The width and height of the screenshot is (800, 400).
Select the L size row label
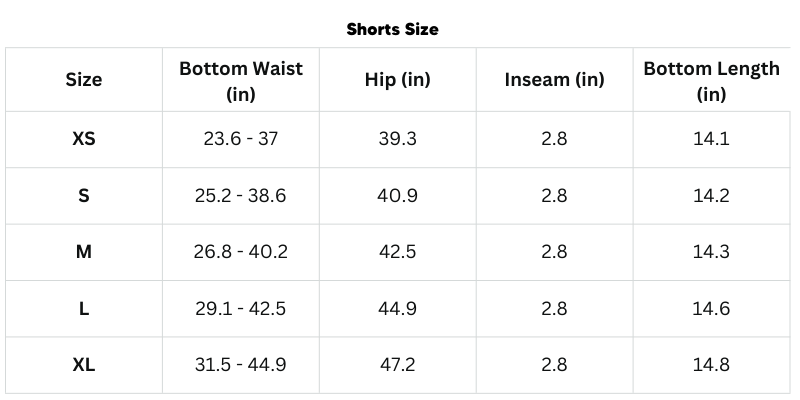(x=84, y=309)
